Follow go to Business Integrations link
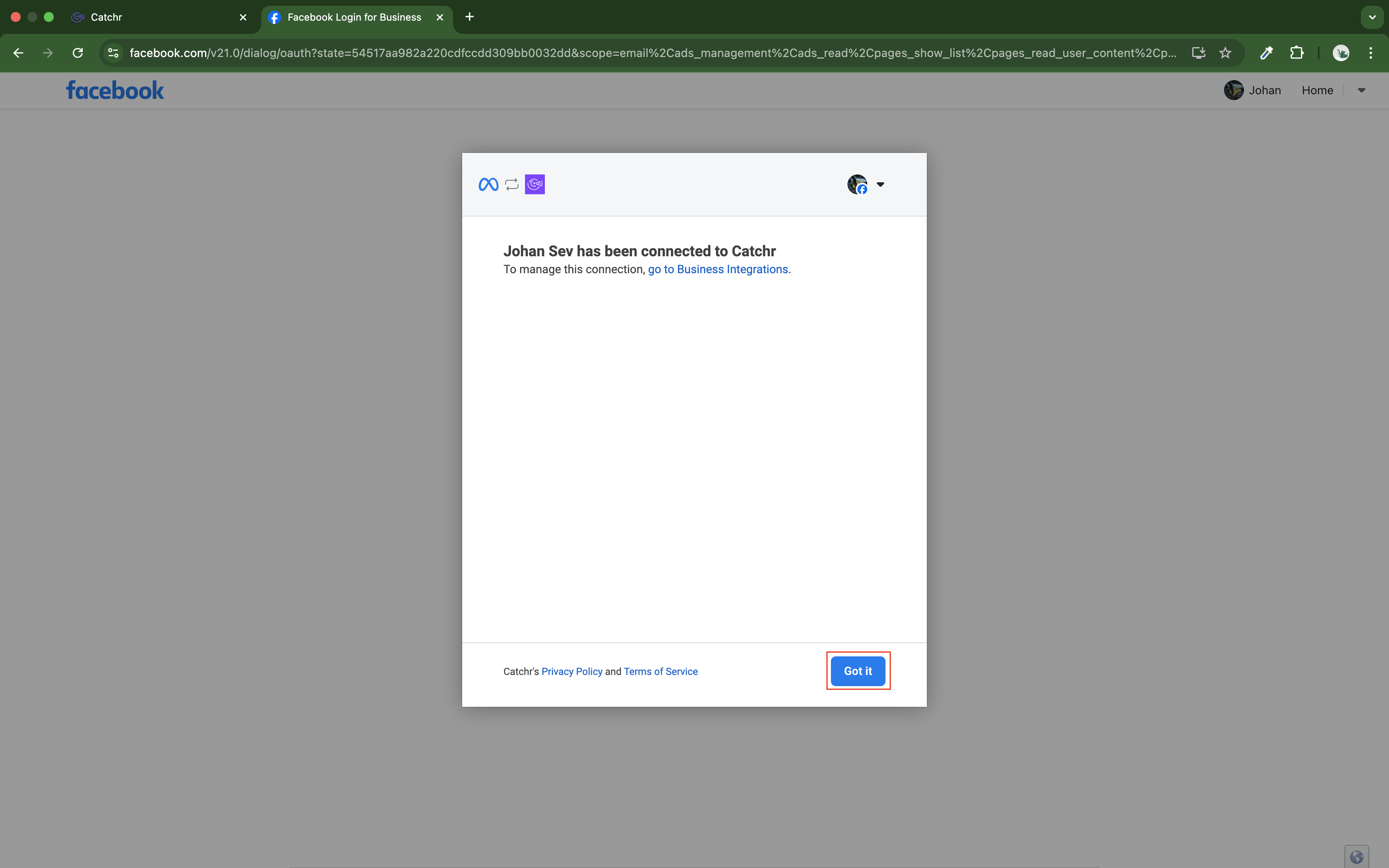This screenshot has width=1389, height=868. pos(718,269)
